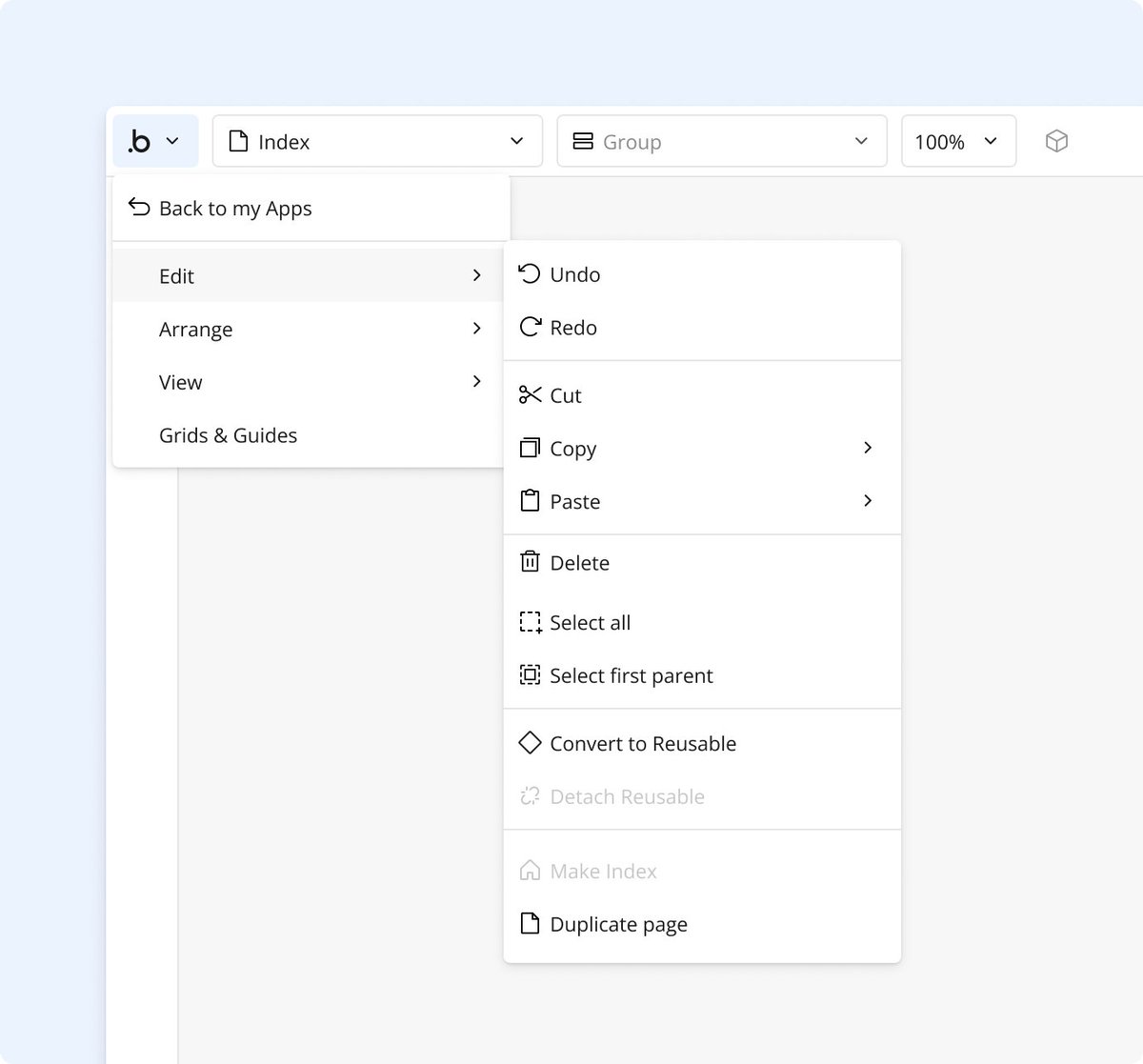
Task: Open the Bubble logo main menu
Action: (x=155, y=141)
